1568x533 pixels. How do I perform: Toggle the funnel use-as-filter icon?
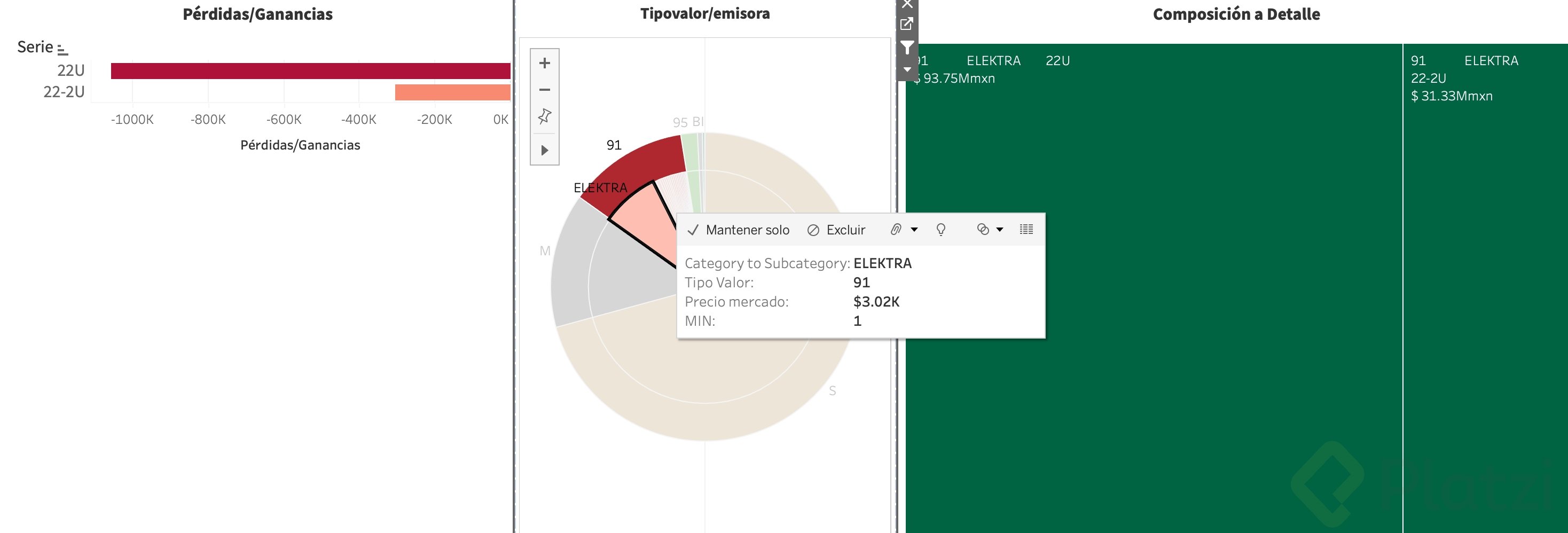907,48
